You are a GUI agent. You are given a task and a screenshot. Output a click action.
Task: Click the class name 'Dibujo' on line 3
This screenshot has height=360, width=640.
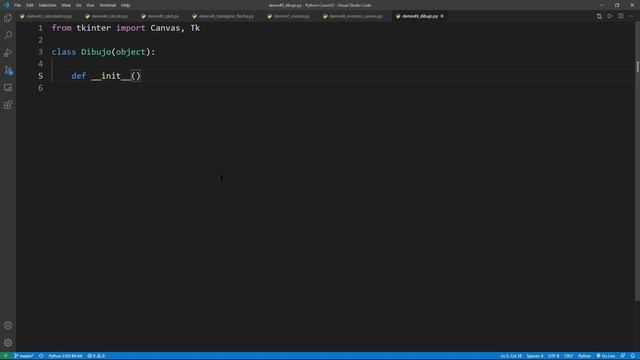[96, 52]
